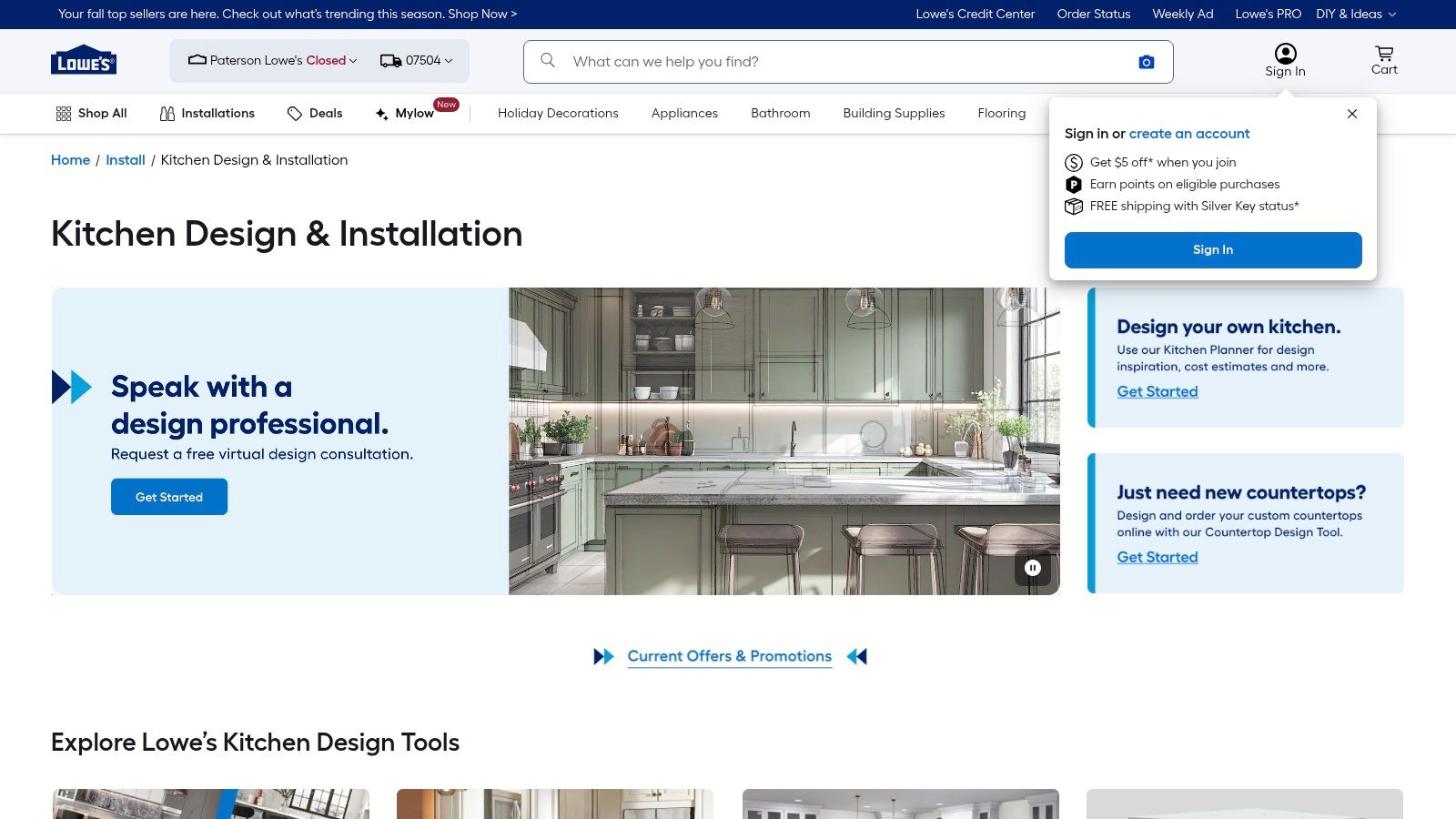Click Get Started for design consultation
The height and width of the screenshot is (819, 1456).
(169, 496)
